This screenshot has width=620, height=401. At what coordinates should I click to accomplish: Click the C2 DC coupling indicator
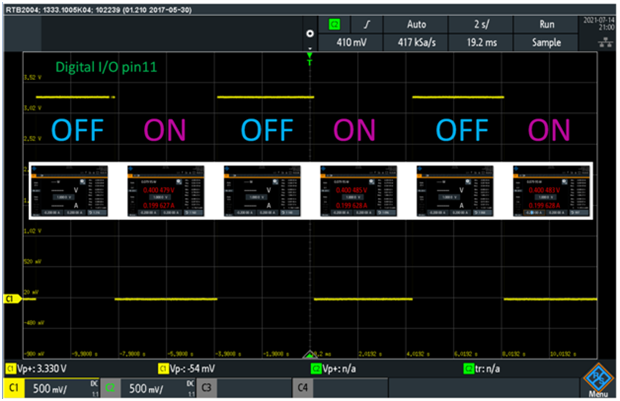pyautogui.click(x=190, y=384)
